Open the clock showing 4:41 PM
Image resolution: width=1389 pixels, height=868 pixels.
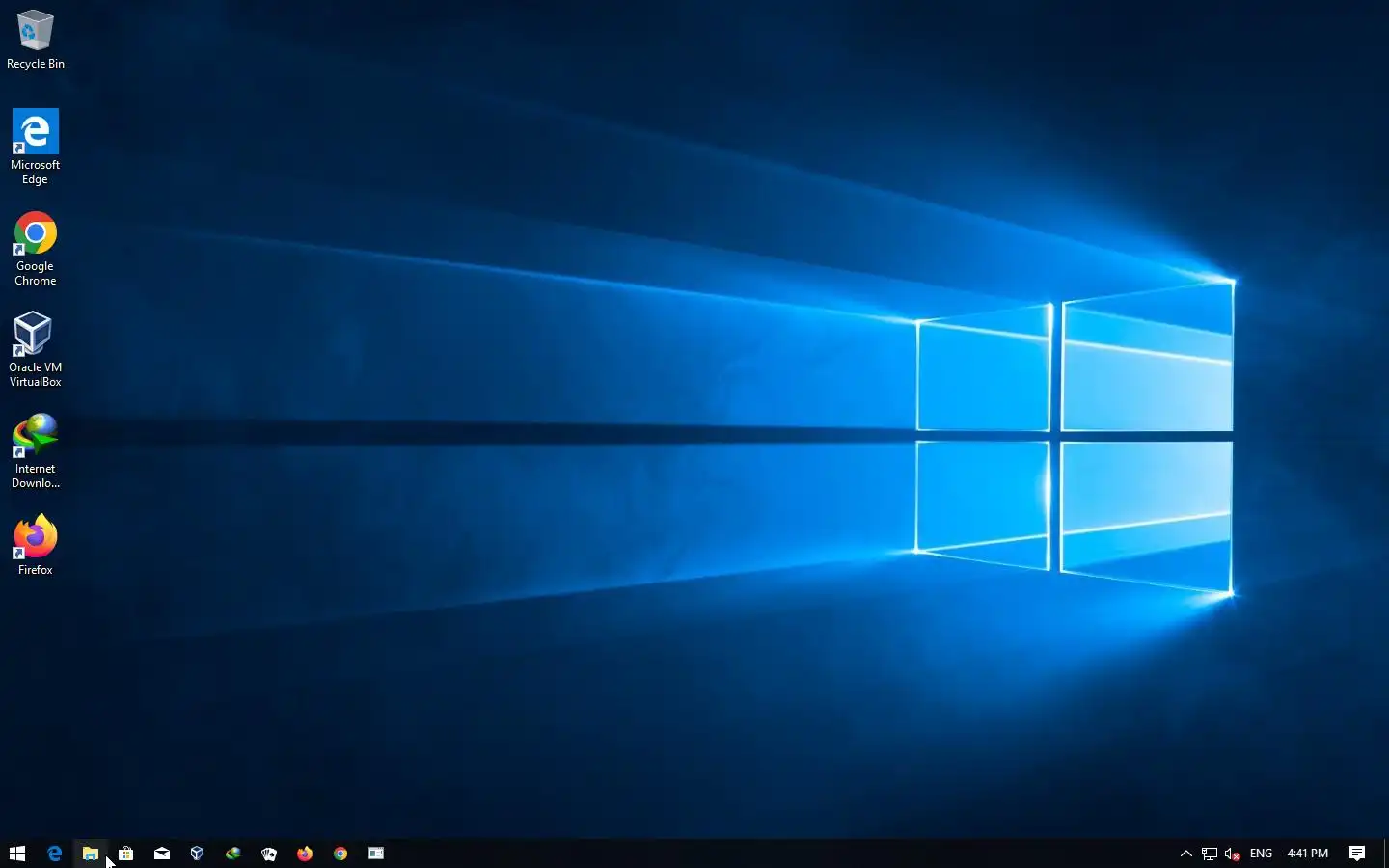tap(1307, 854)
